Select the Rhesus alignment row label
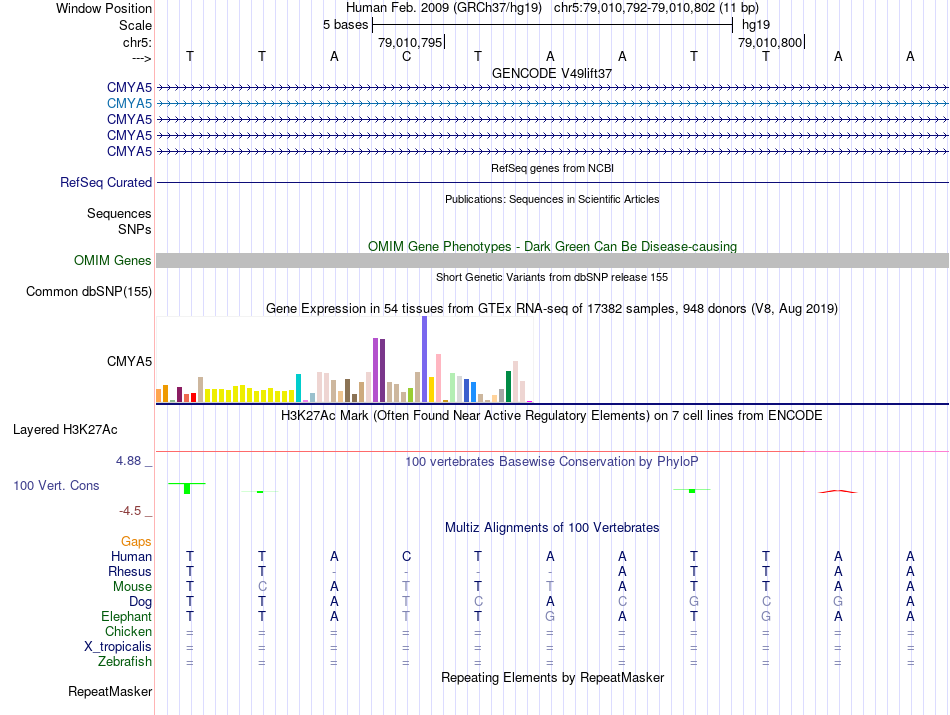Image resolution: width=950 pixels, height=715 pixels. pyautogui.click(x=130, y=572)
